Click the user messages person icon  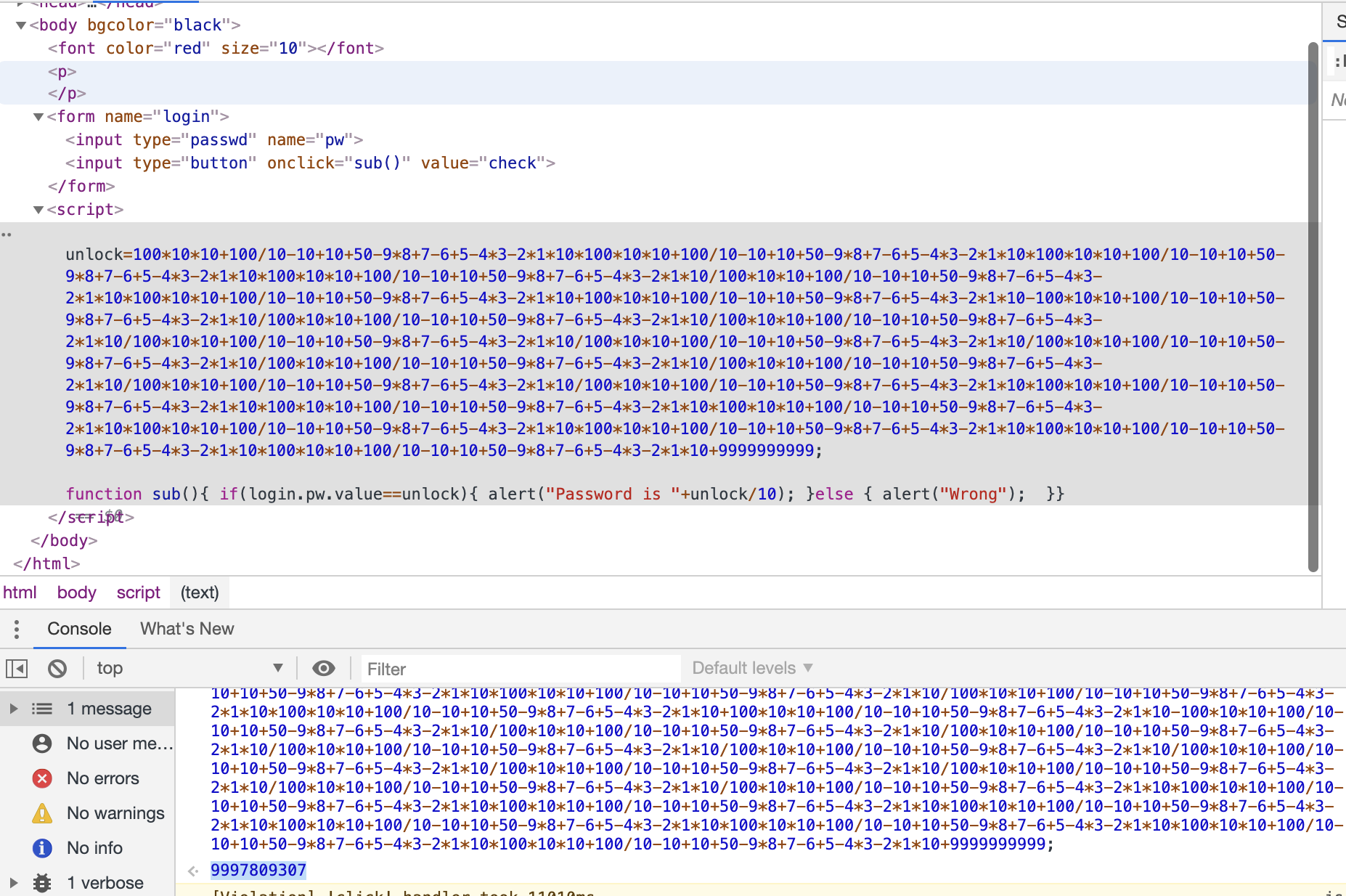coord(42,744)
